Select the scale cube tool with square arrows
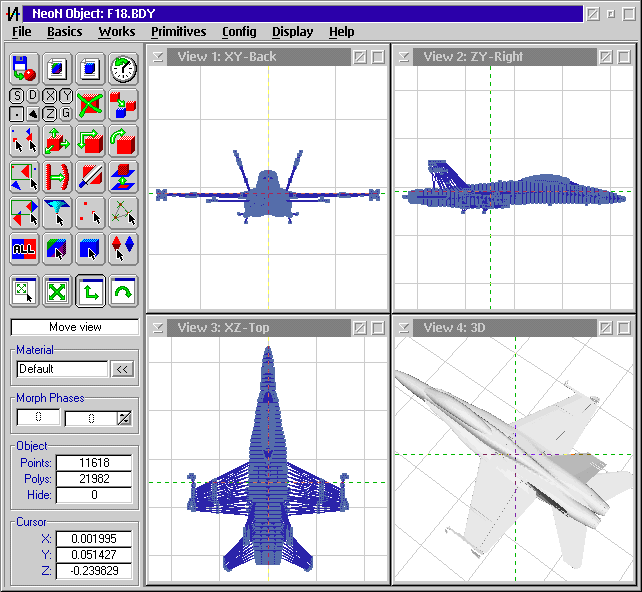642x592 pixels. [x=90, y=141]
